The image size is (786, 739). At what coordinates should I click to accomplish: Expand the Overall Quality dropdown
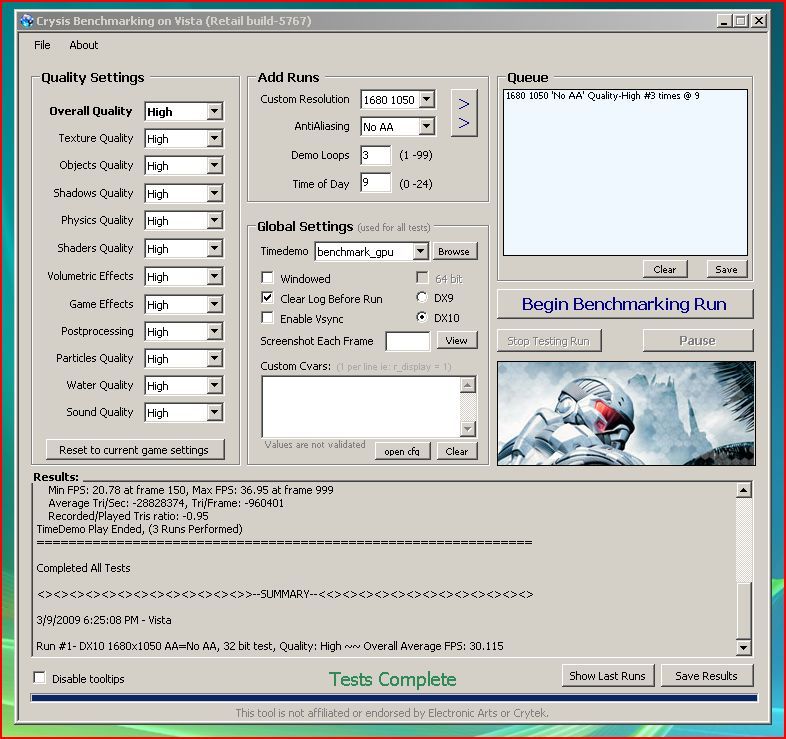[x=214, y=111]
